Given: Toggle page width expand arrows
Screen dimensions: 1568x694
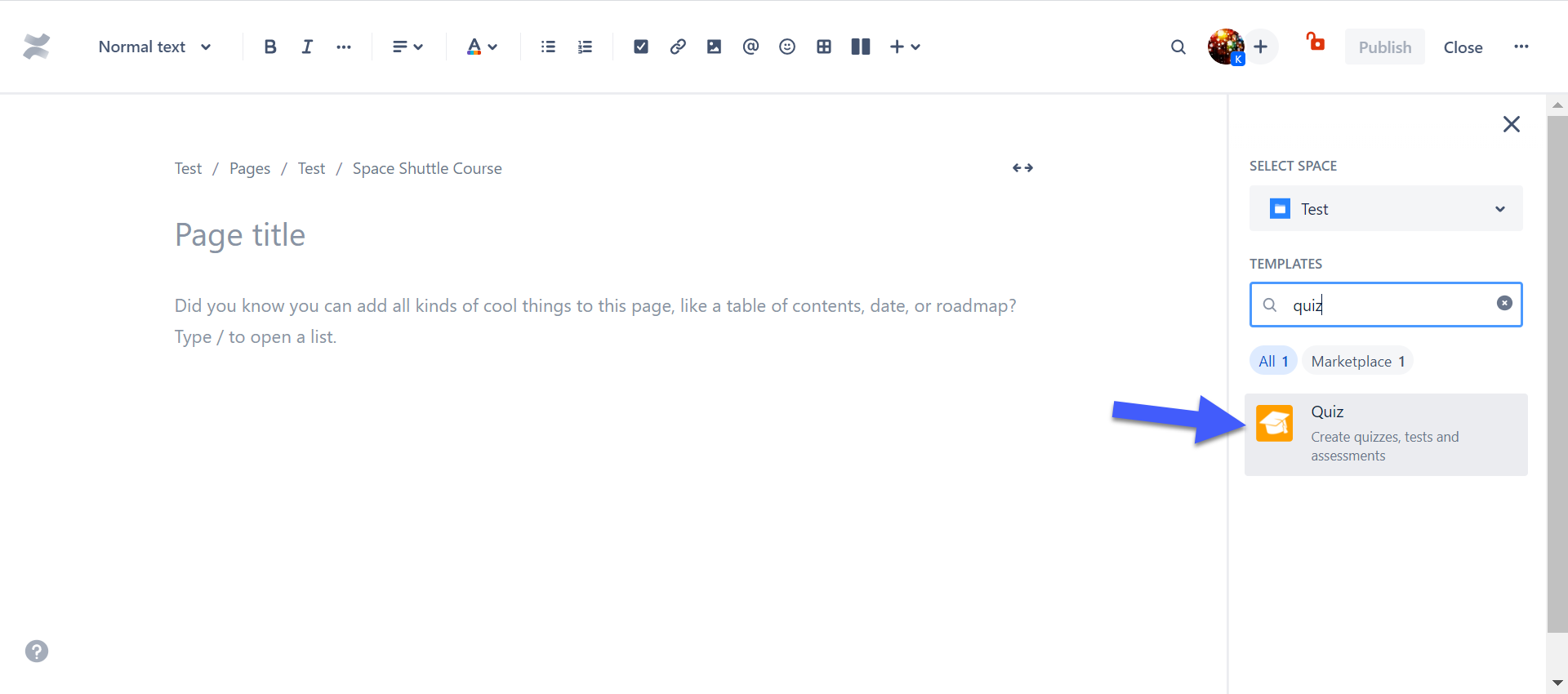Looking at the screenshot, I should [x=1022, y=168].
